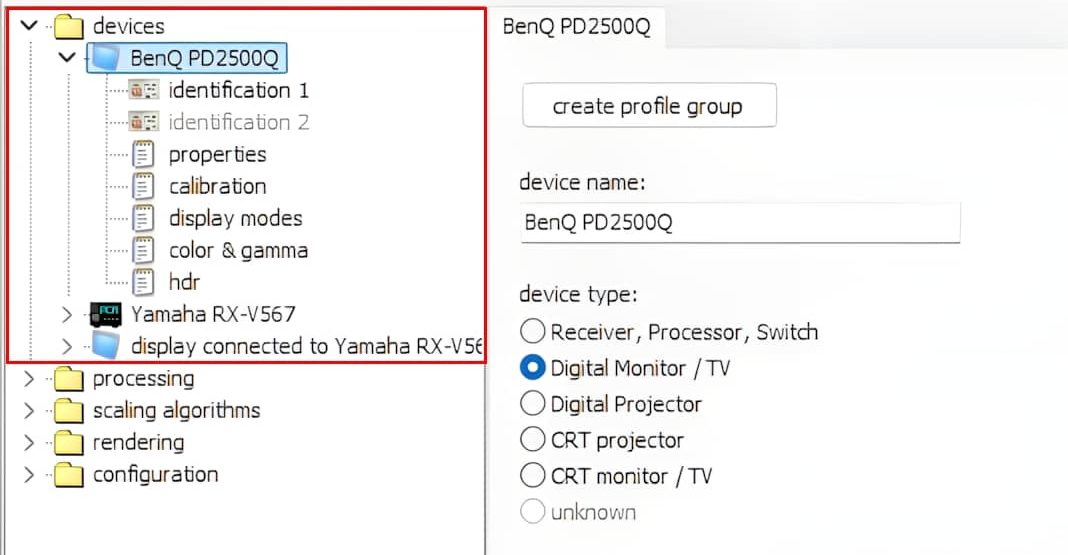Screen dimensions: 1068x555
Task: Open the color & gamma settings page
Action: 238,250
